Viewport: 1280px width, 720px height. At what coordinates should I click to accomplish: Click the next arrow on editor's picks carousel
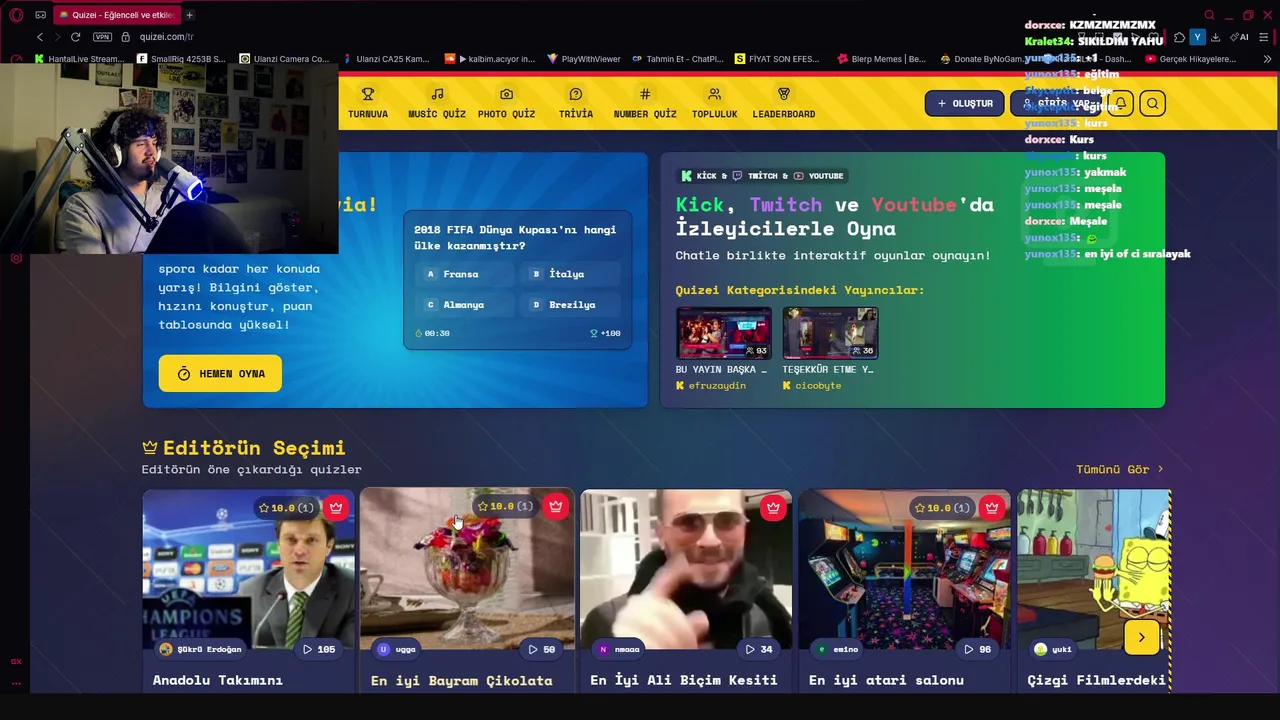coord(1141,637)
